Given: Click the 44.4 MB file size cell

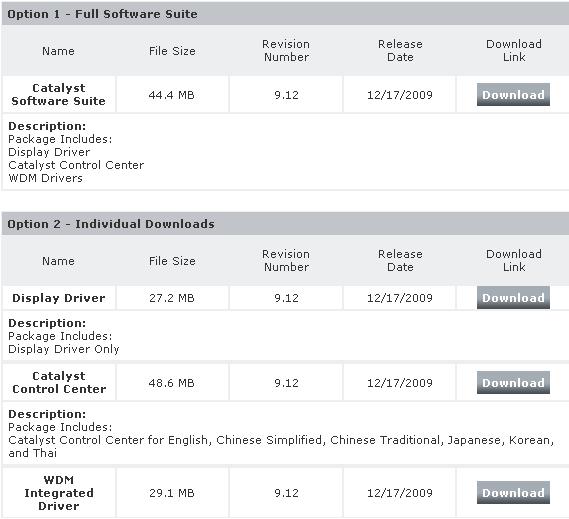Looking at the screenshot, I should (x=172, y=95).
